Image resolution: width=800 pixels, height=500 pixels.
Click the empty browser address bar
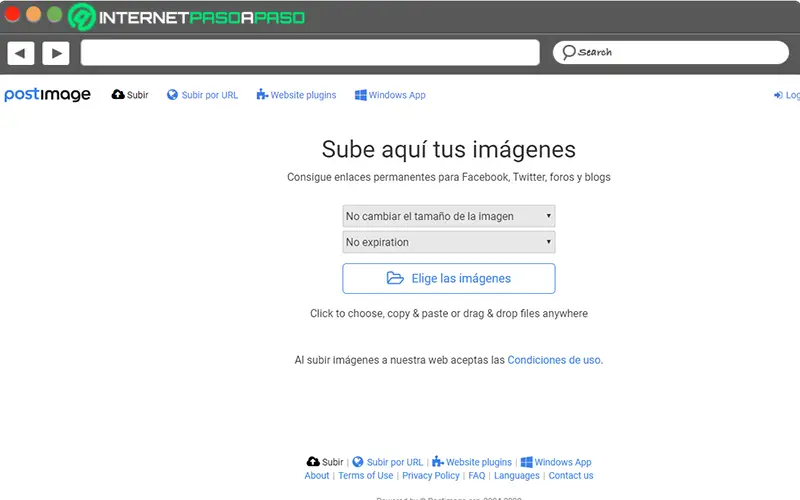pos(310,53)
